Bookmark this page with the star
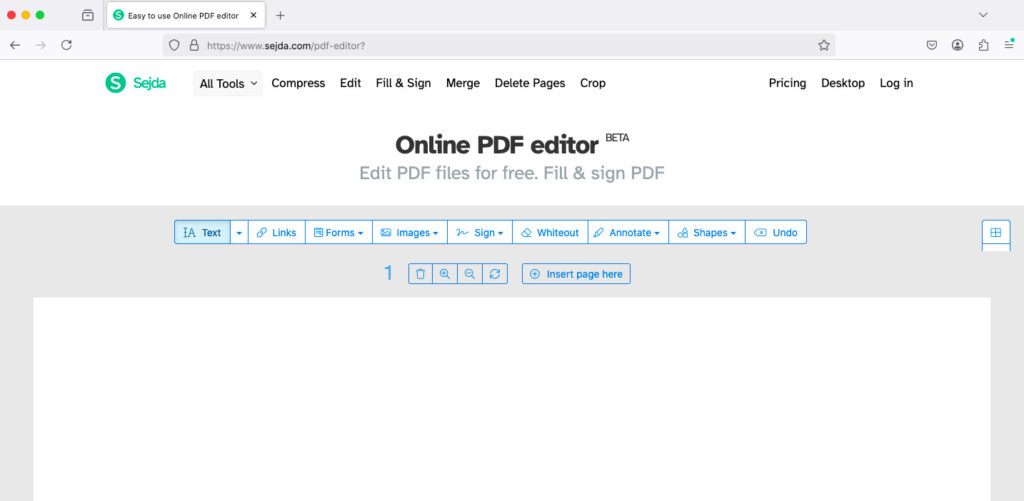This screenshot has height=501, width=1024. (824, 45)
